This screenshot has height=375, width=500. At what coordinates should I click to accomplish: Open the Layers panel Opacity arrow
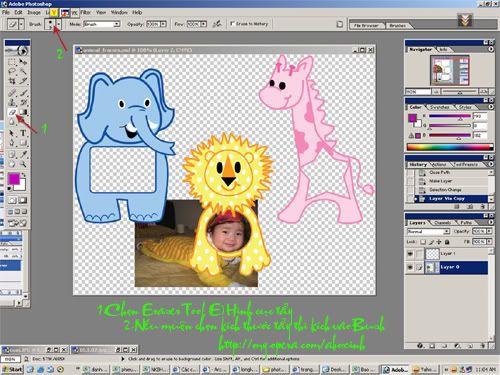coord(489,231)
